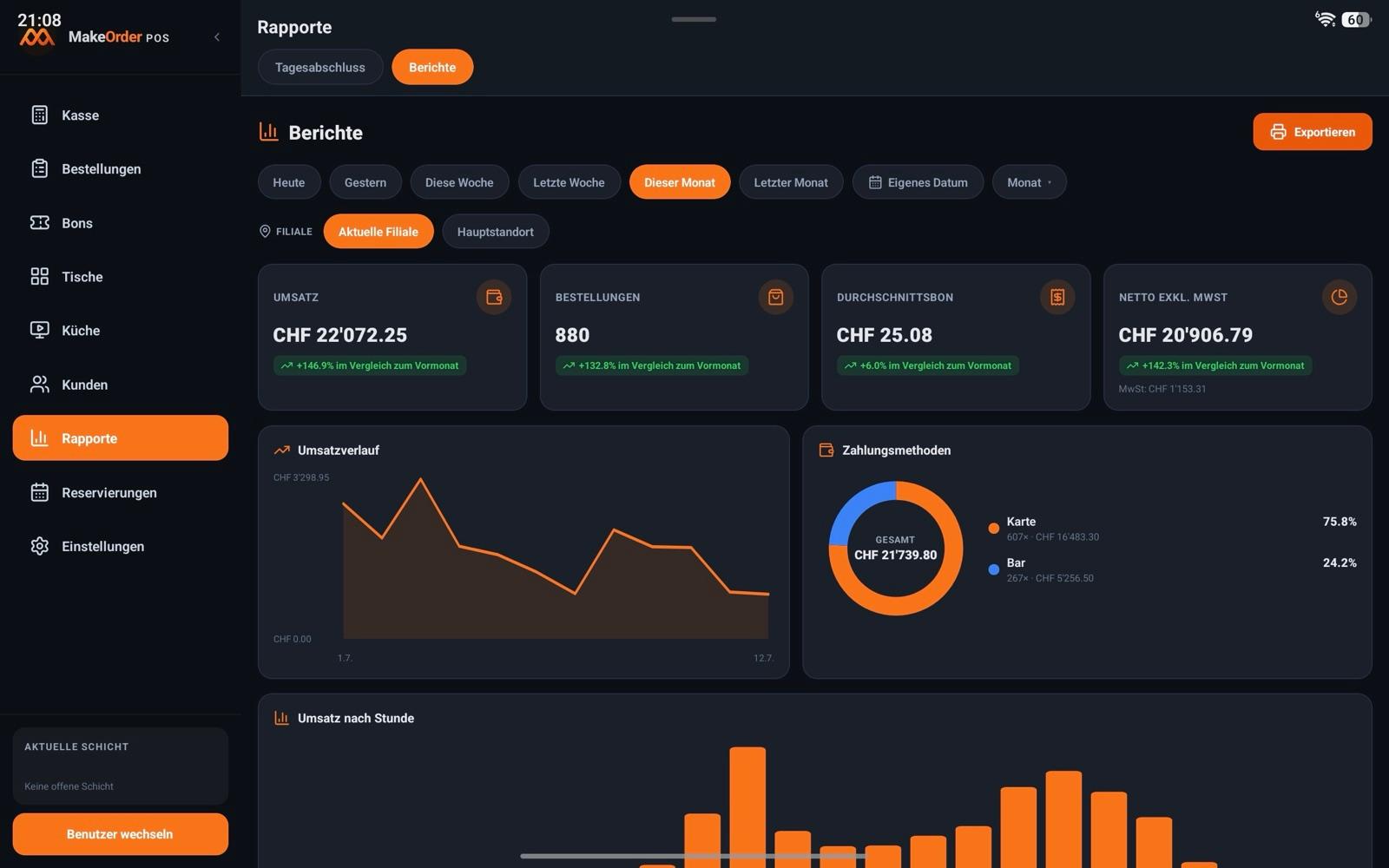Click the bag icon on Bestellungen card
The image size is (1389, 868).
pyautogui.click(x=775, y=297)
